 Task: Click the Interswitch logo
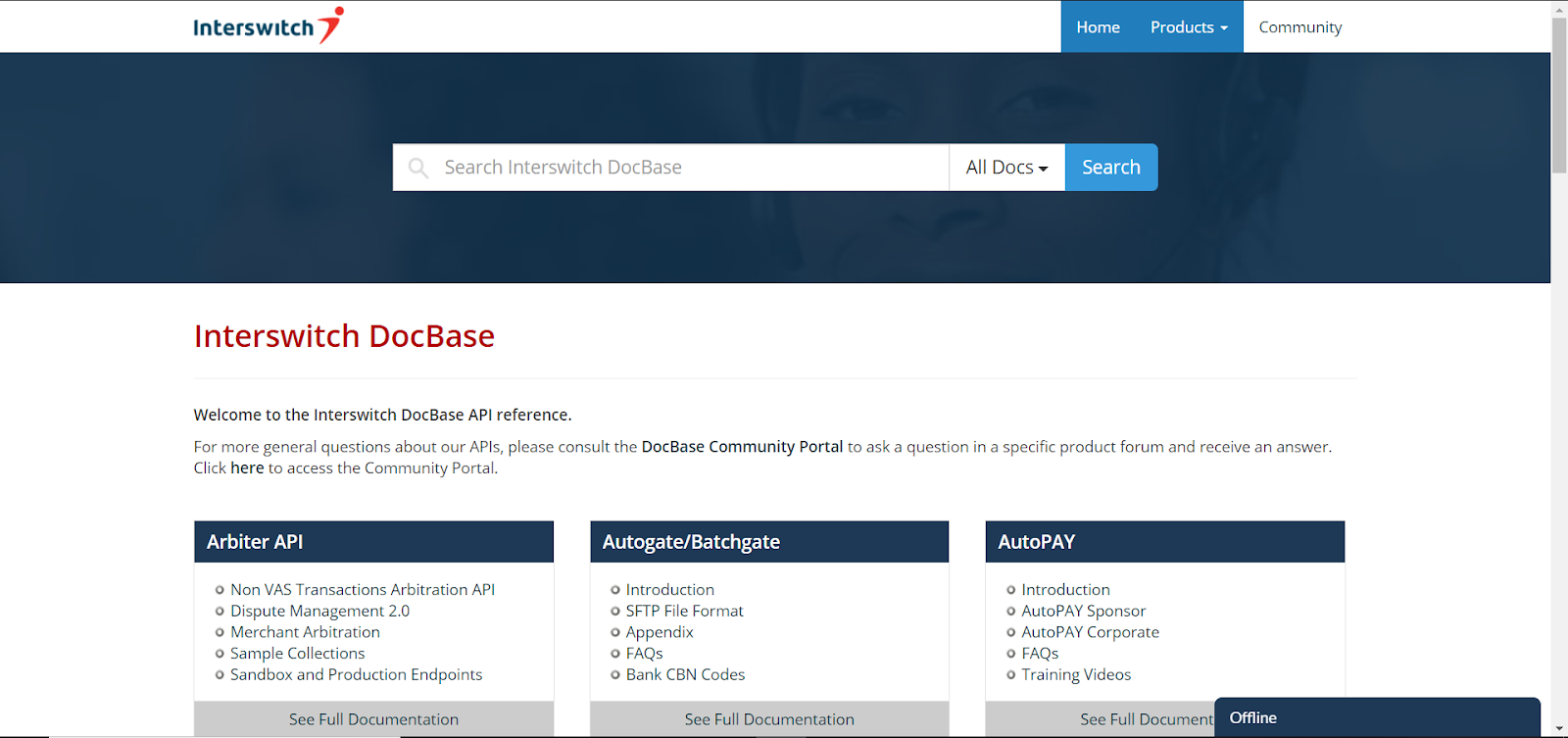coord(269,26)
